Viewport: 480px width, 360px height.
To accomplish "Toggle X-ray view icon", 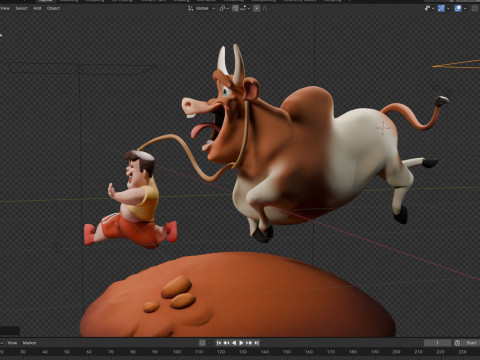I will click(x=475, y=8).
